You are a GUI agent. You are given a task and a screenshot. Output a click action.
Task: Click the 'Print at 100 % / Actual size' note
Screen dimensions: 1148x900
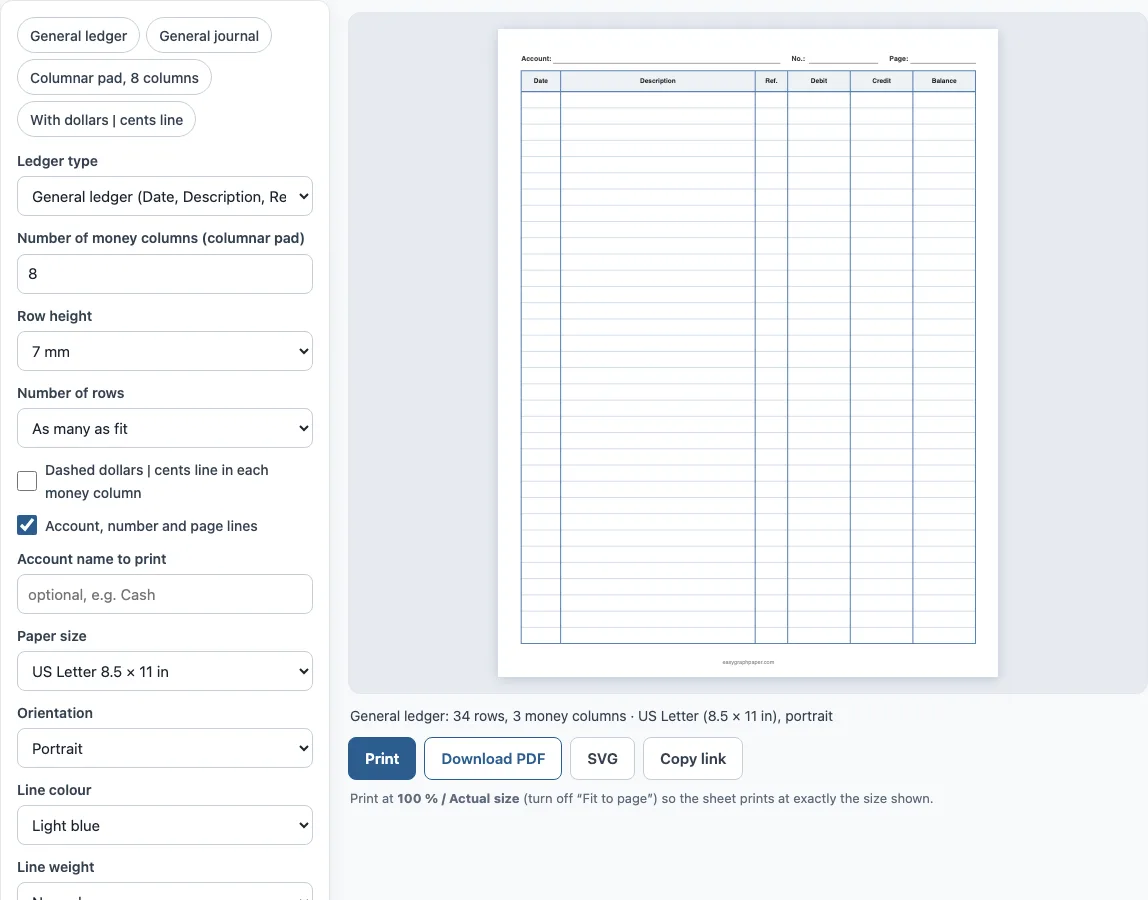tap(641, 798)
